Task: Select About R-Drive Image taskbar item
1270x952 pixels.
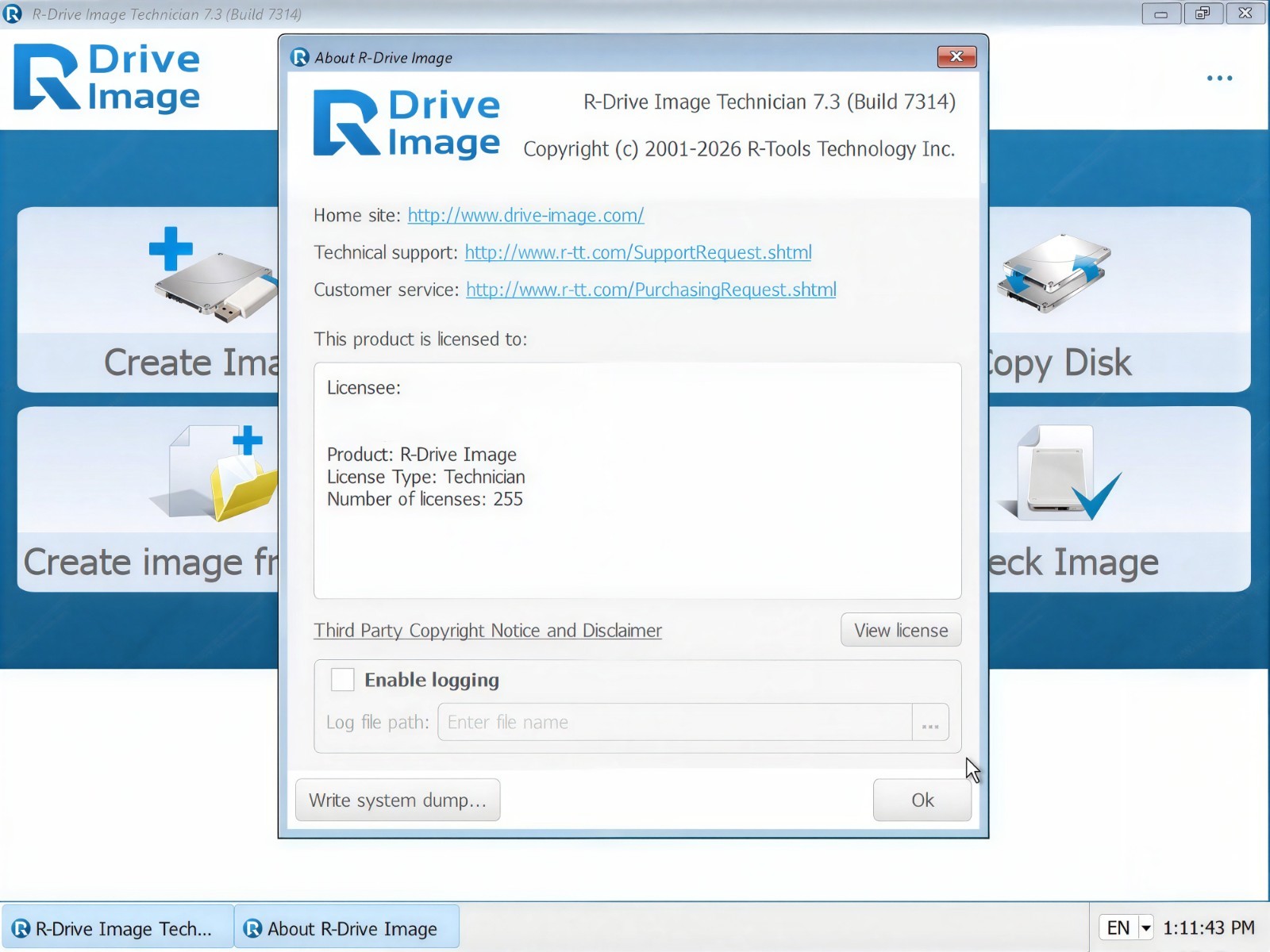Action: pyautogui.click(x=347, y=927)
